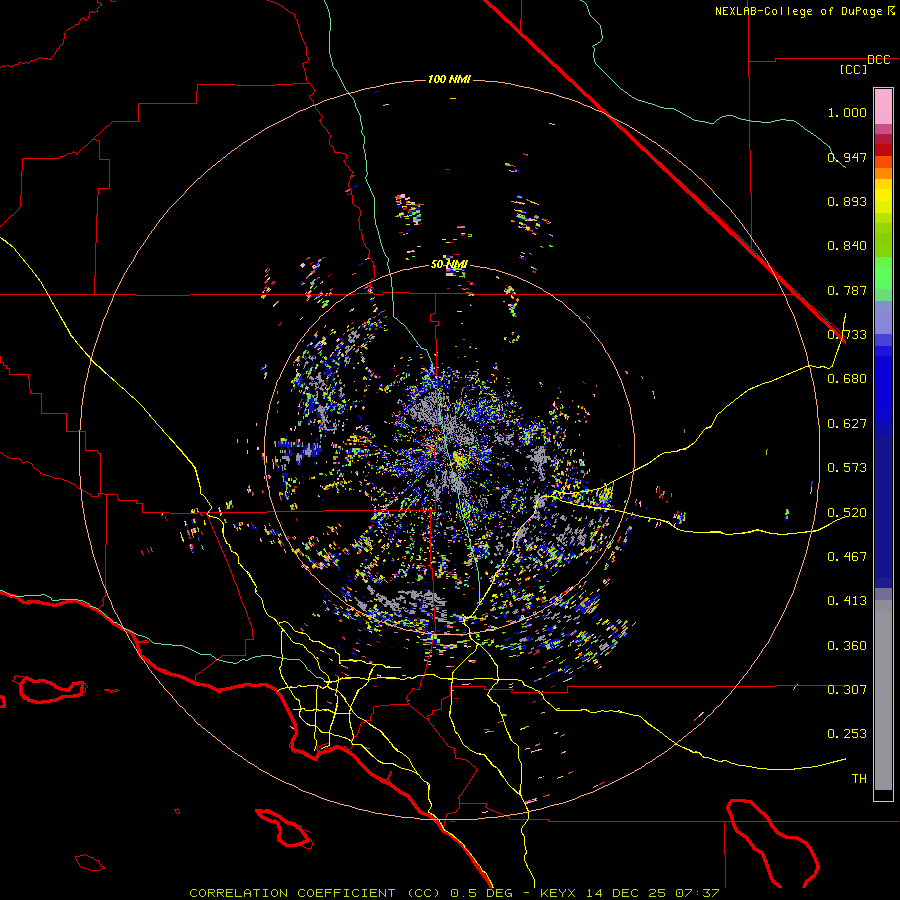
Task: Click the 0.947 scale value
Action: pos(847,157)
